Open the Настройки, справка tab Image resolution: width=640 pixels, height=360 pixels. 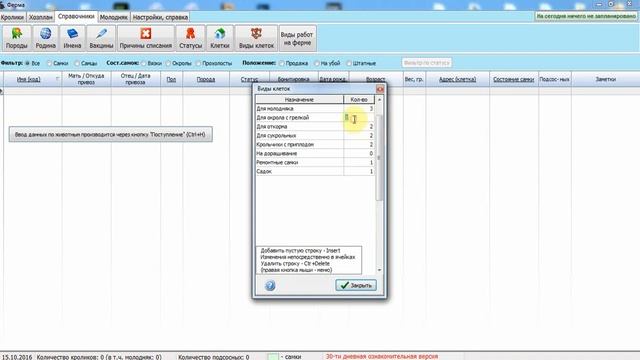(160, 18)
